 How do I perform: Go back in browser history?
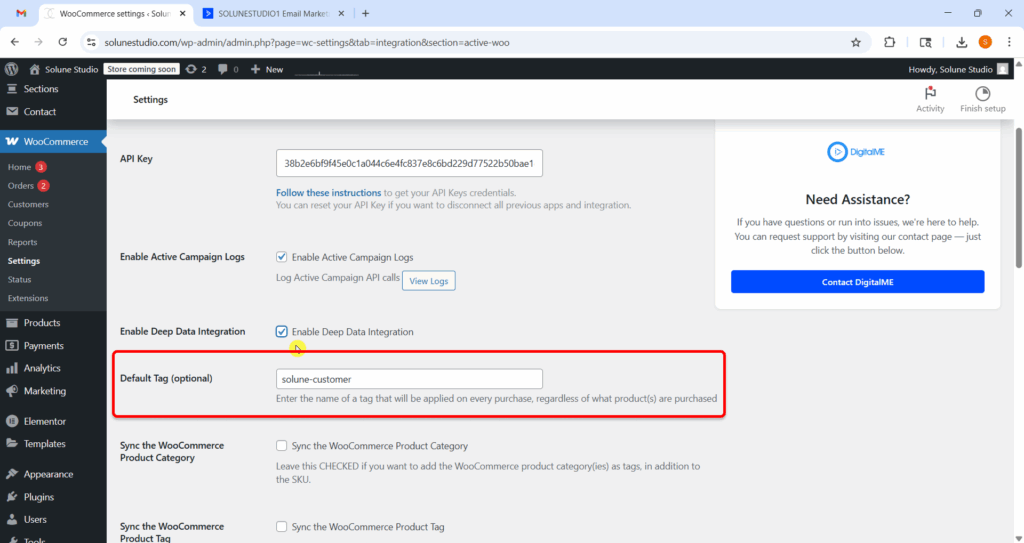pyautogui.click(x=15, y=42)
